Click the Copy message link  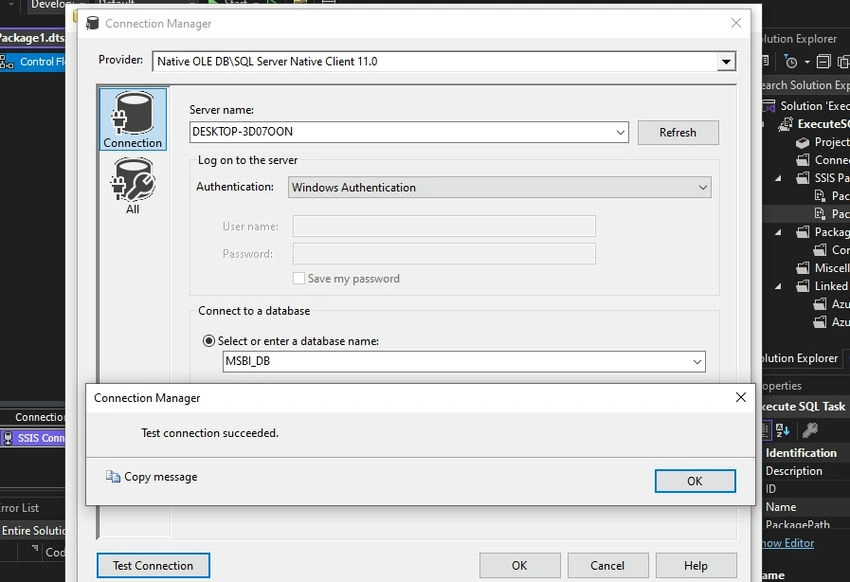(x=160, y=477)
